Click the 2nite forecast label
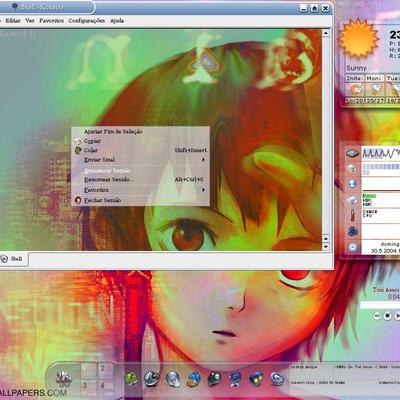The image size is (400, 400). 355,78
